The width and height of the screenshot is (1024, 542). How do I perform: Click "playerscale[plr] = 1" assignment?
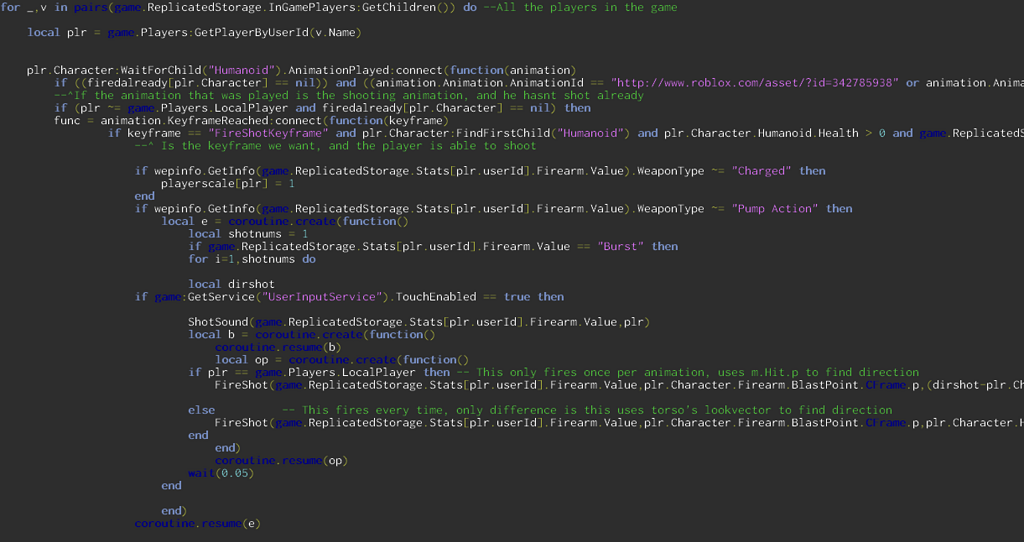(228, 183)
